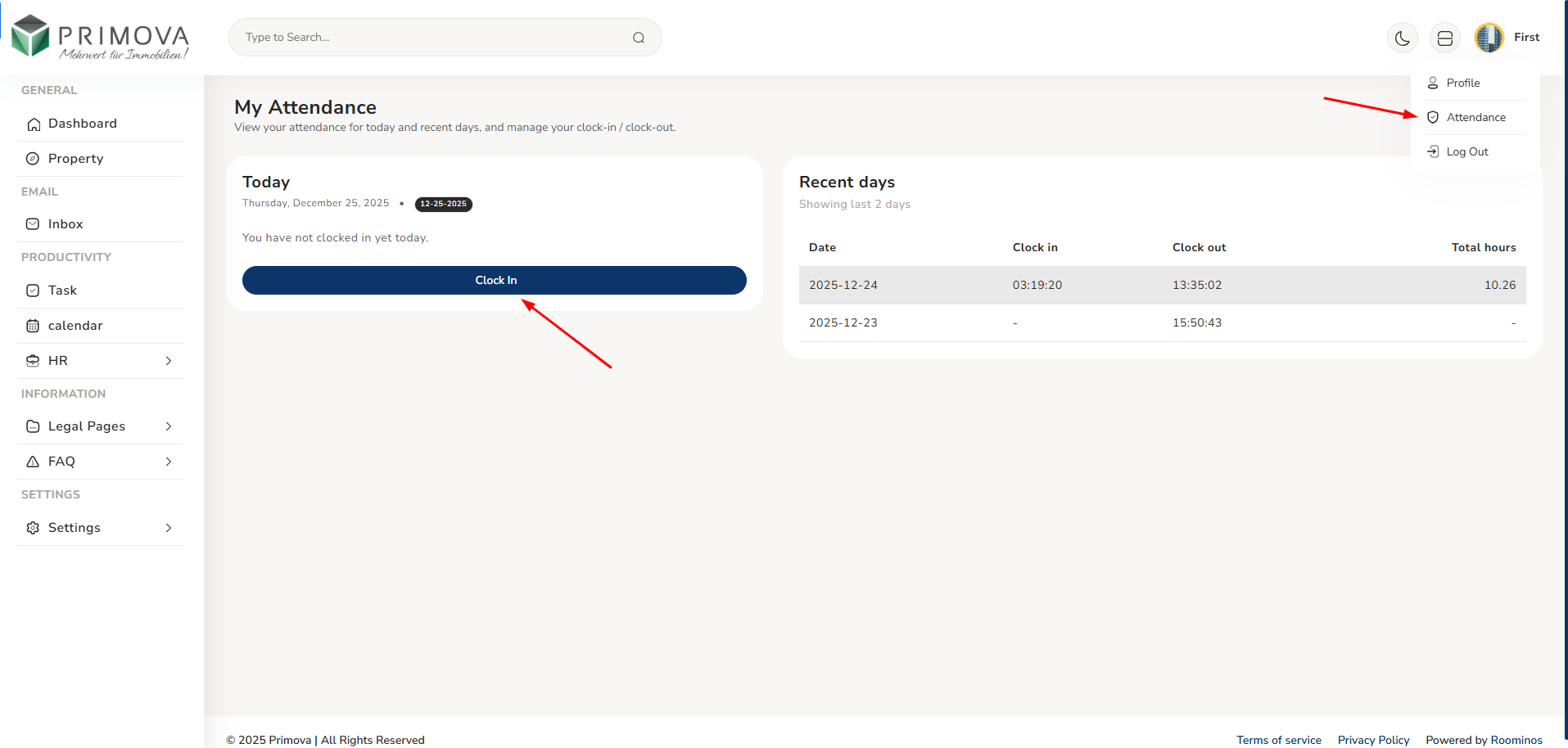
Task: Choose Attendance from the user menu
Action: coord(1475,117)
